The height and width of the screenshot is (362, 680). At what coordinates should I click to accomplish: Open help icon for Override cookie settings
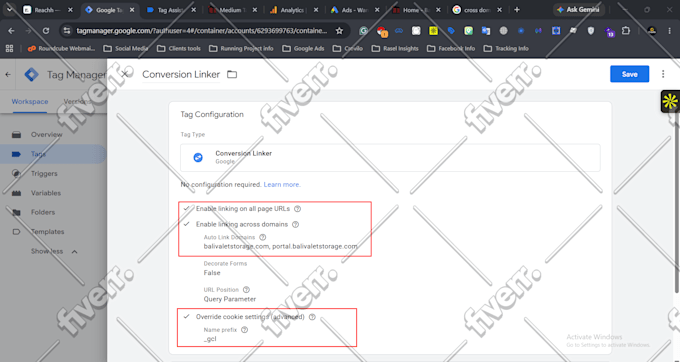tap(312, 317)
